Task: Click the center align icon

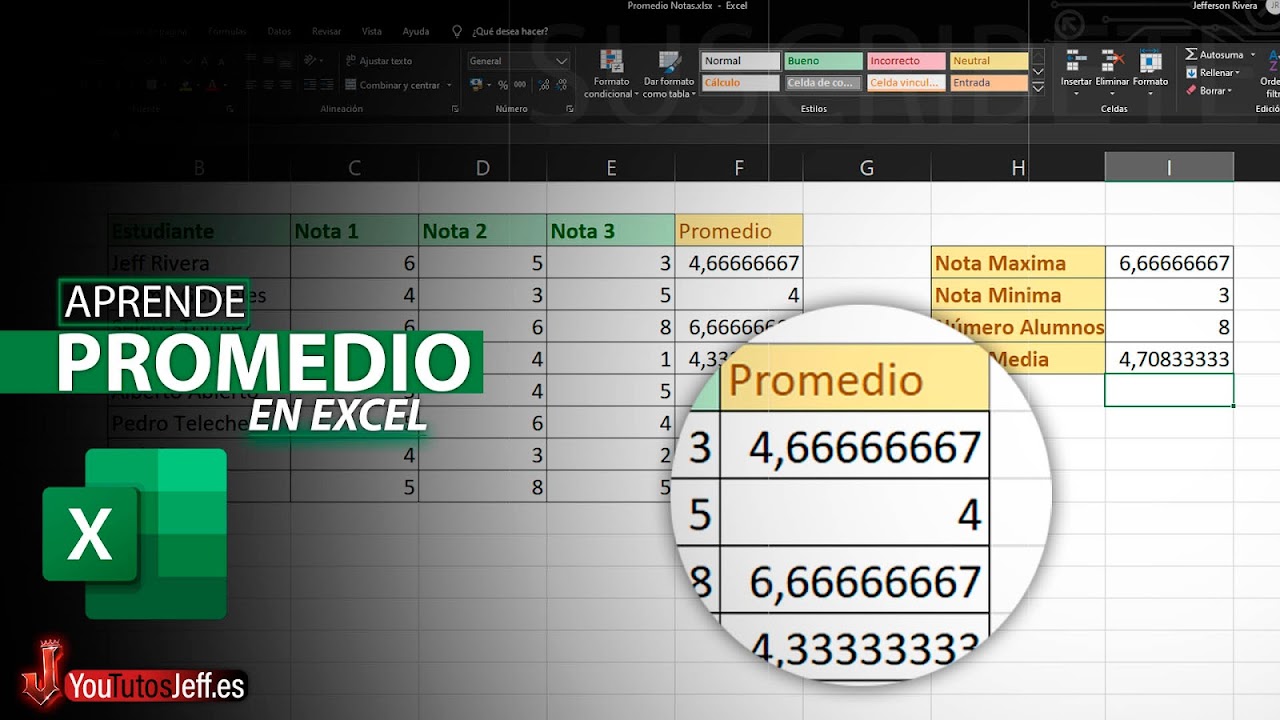Action: coord(268,85)
